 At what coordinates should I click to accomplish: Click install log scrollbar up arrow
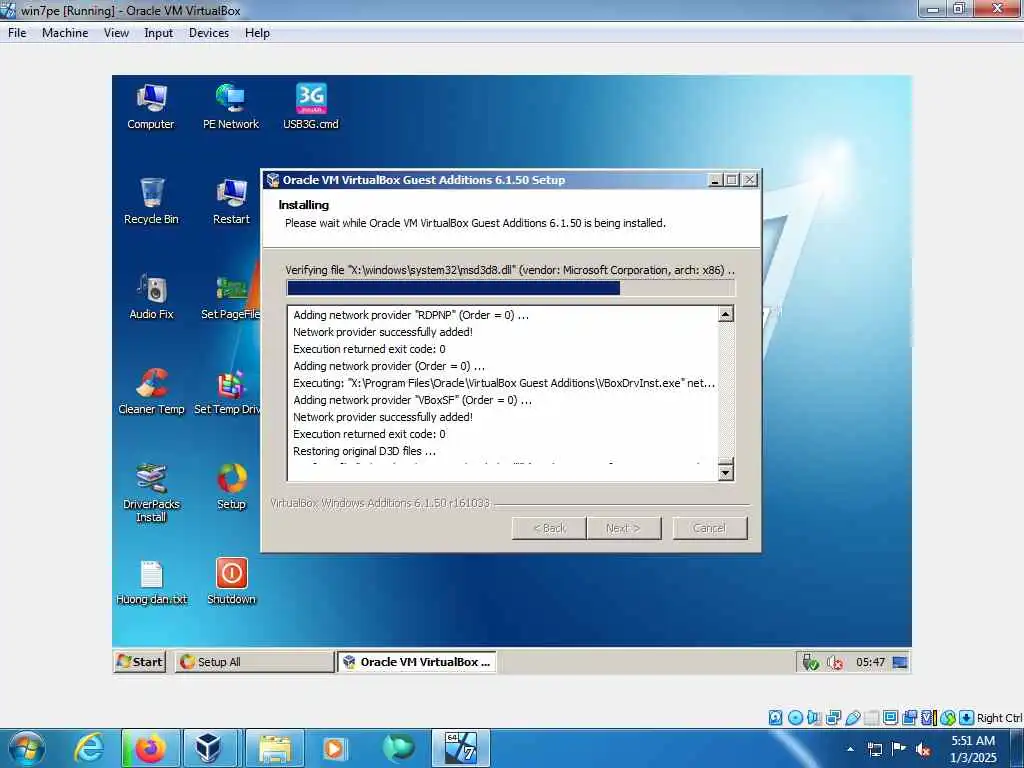726,314
